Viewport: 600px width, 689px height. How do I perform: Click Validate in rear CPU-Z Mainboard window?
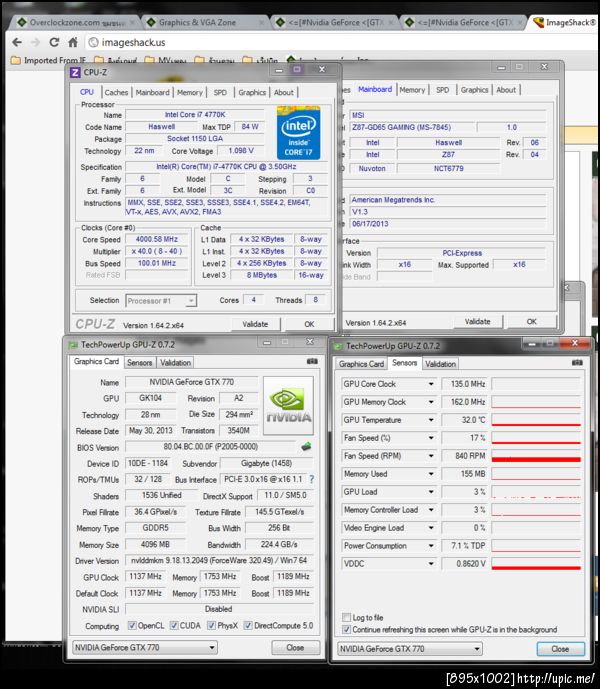(477, 322)
